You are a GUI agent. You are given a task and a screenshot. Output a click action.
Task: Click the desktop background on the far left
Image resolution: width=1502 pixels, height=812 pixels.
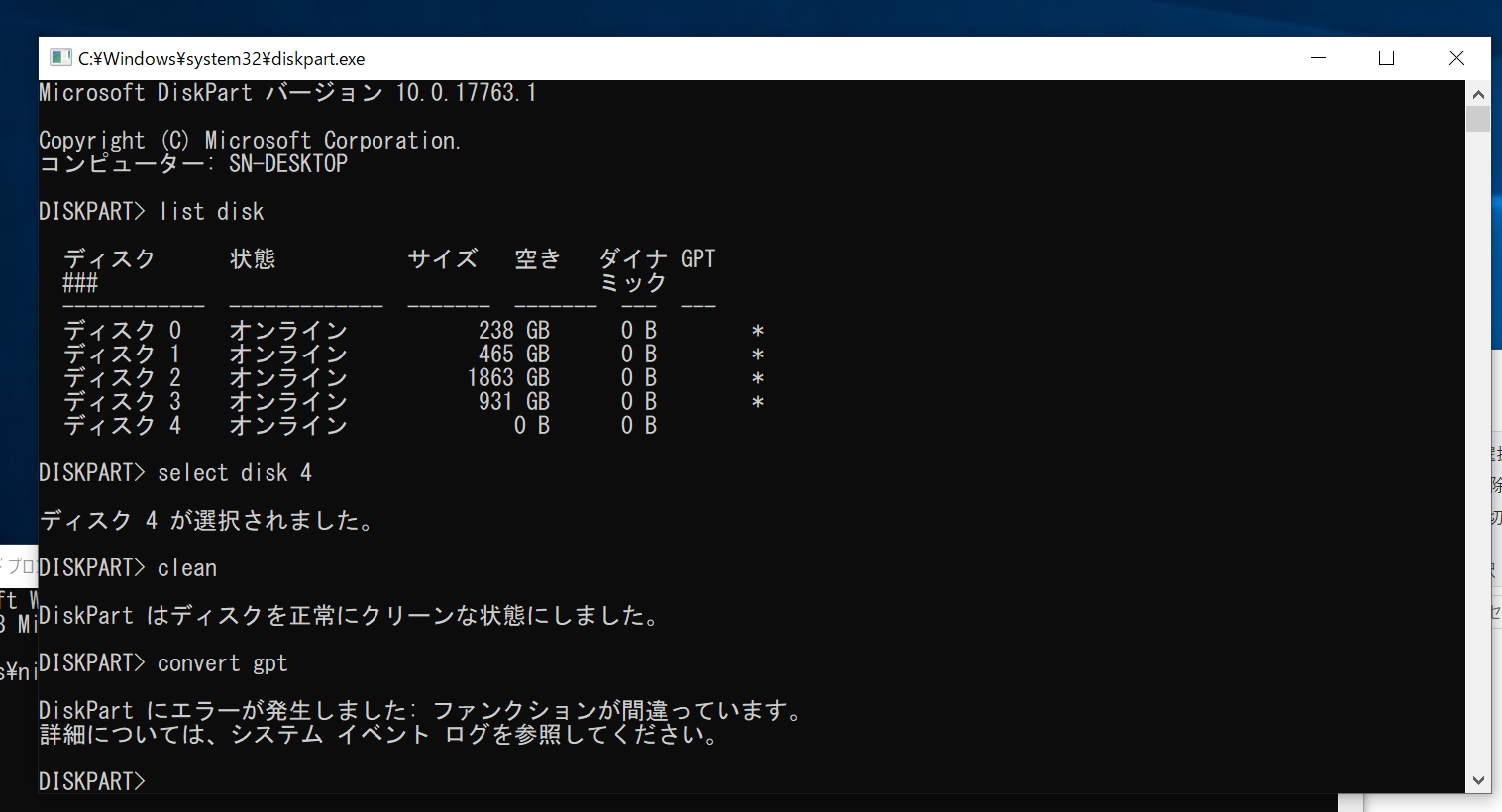(x=15, y=248)
